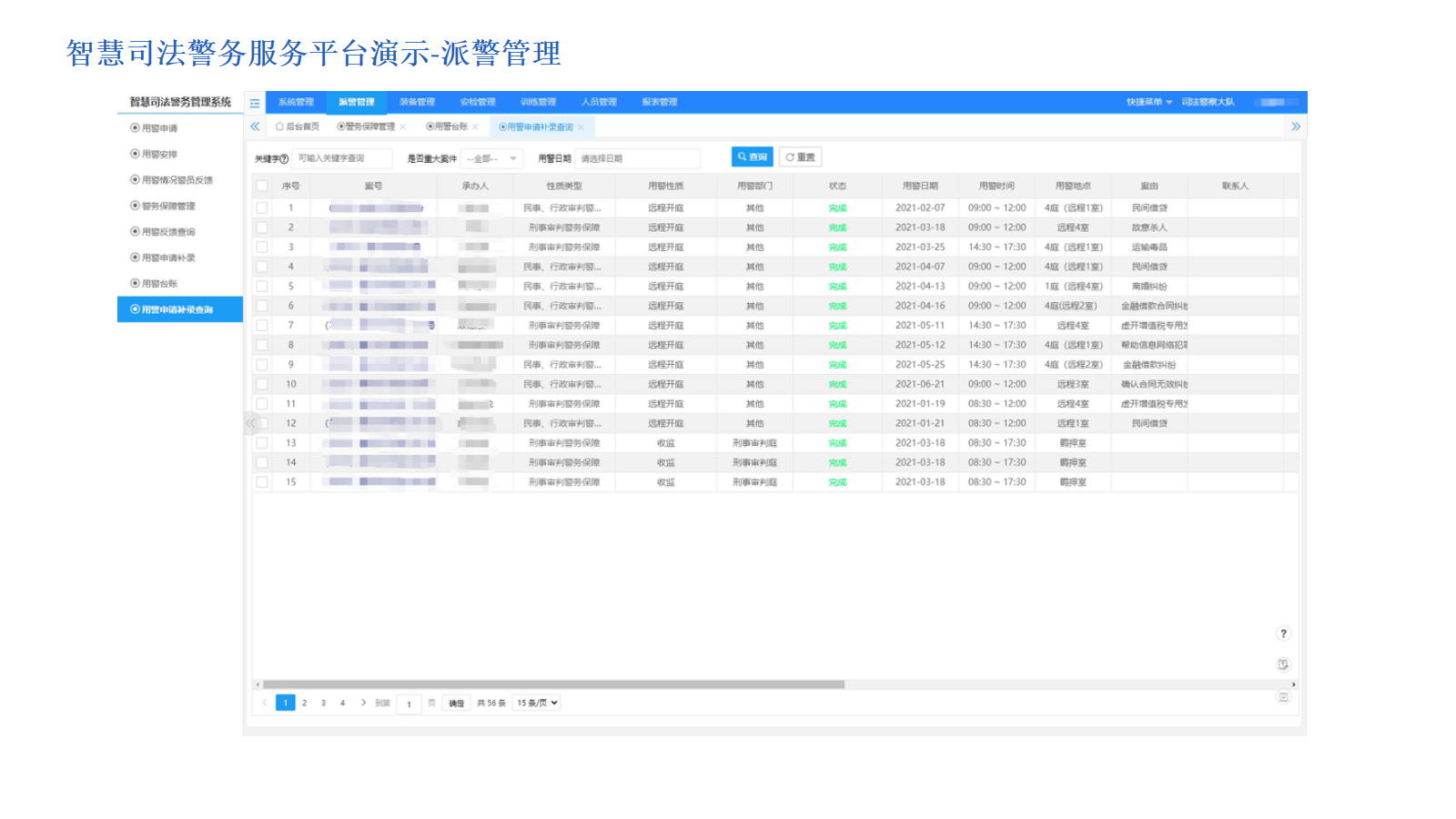Open the 15条/页 page size dropdown

[537, 703]
